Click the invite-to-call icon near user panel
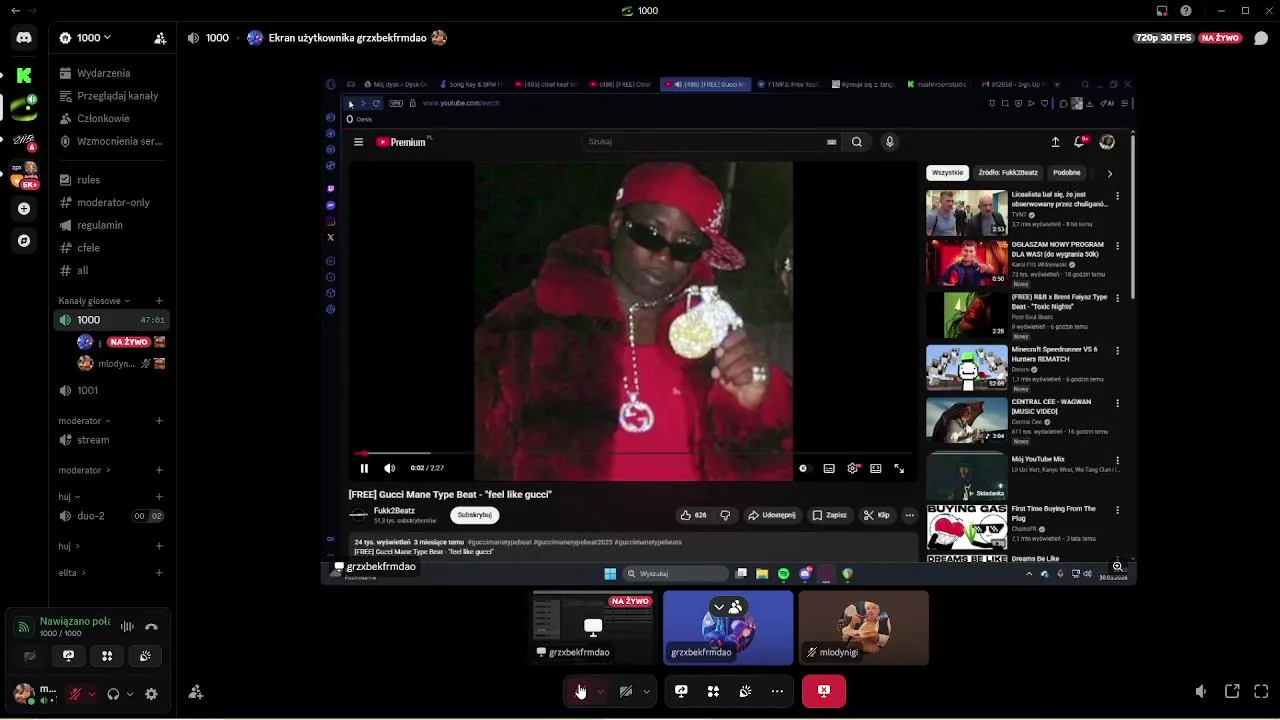The height and width of the screenshot is (720, 1280). [196, 692]
